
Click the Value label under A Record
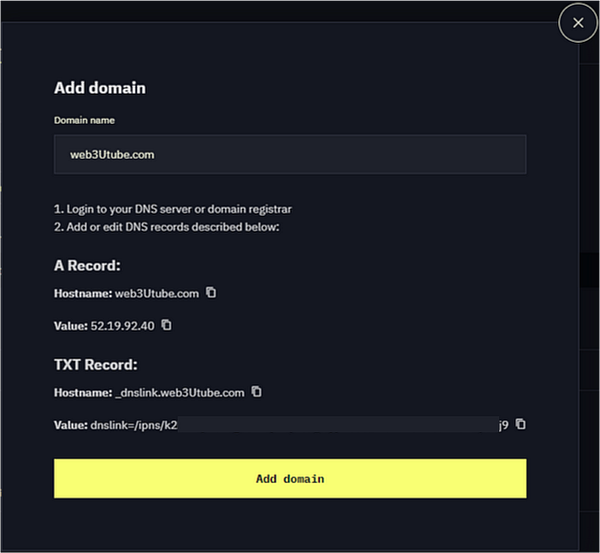[x=71, y=326]
